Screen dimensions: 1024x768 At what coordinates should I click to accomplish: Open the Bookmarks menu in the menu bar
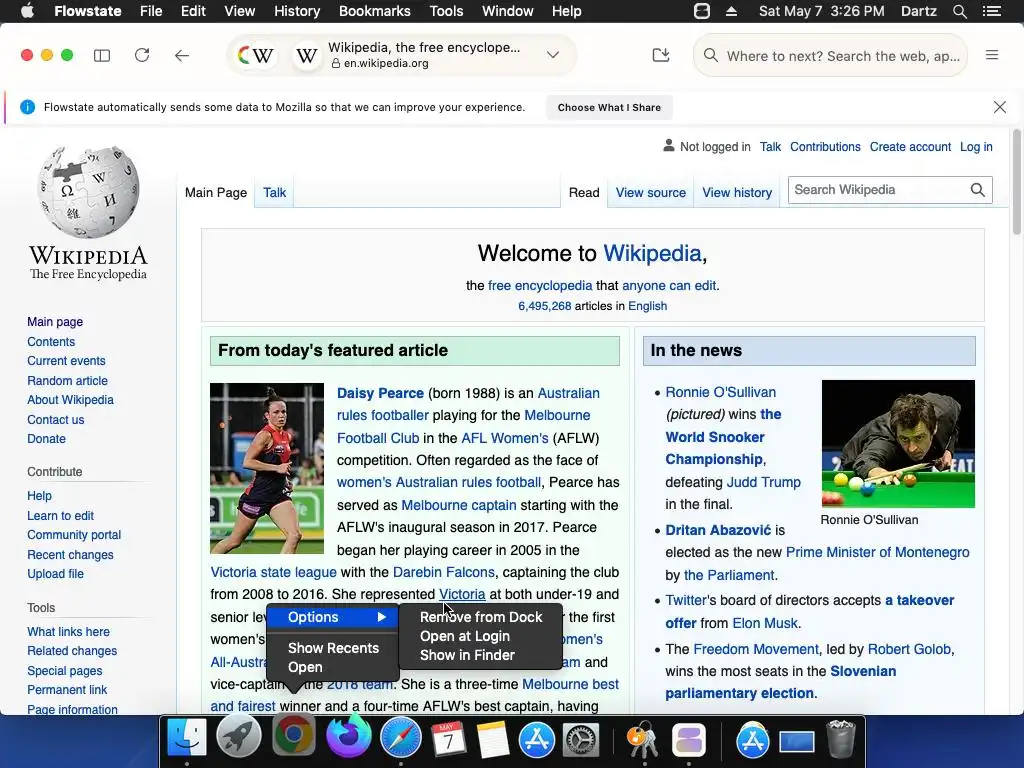click(x=374, y=11)
